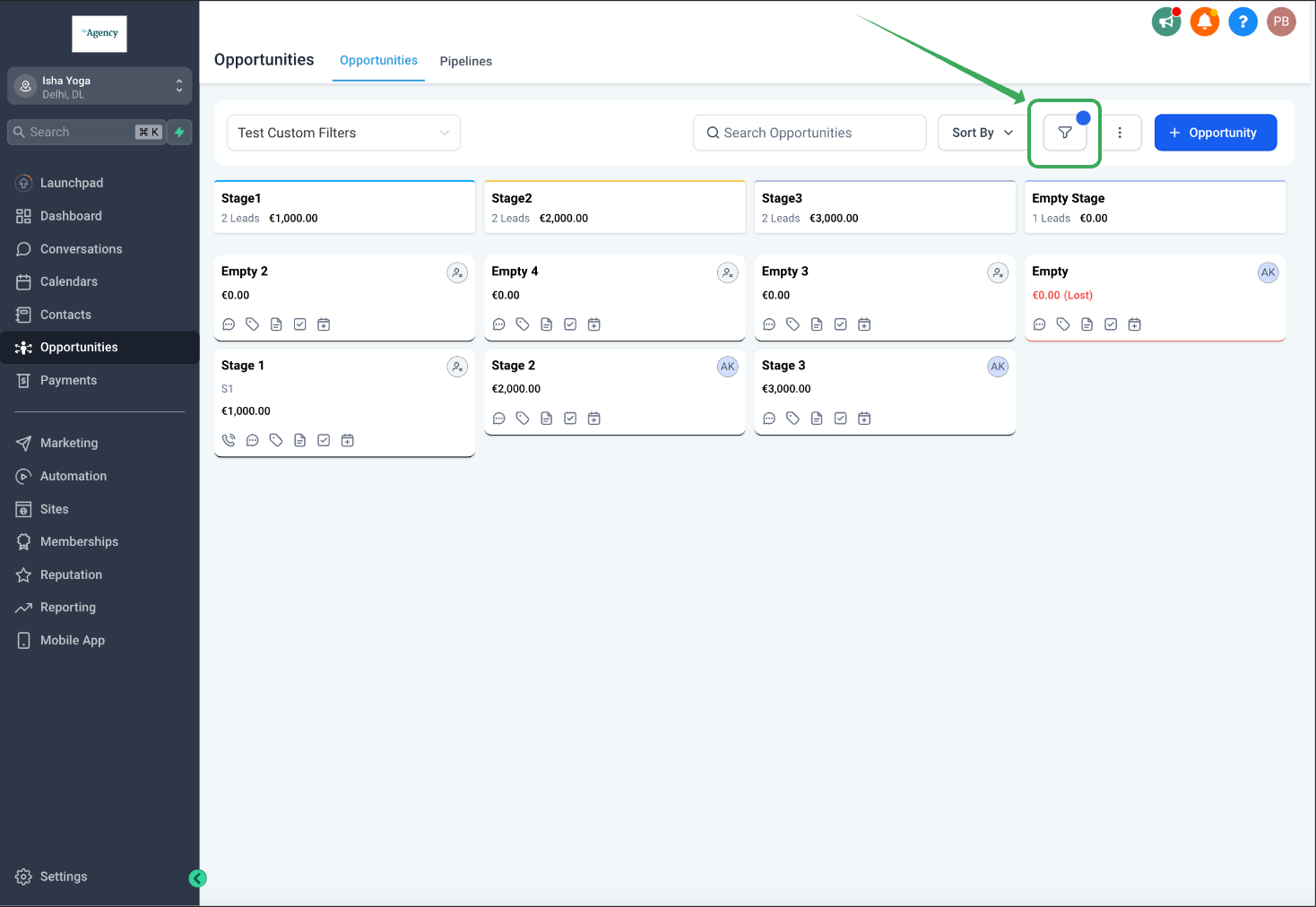
Task: Click the tag icon on Empty 2 card
Action: (x=253, y=324)
